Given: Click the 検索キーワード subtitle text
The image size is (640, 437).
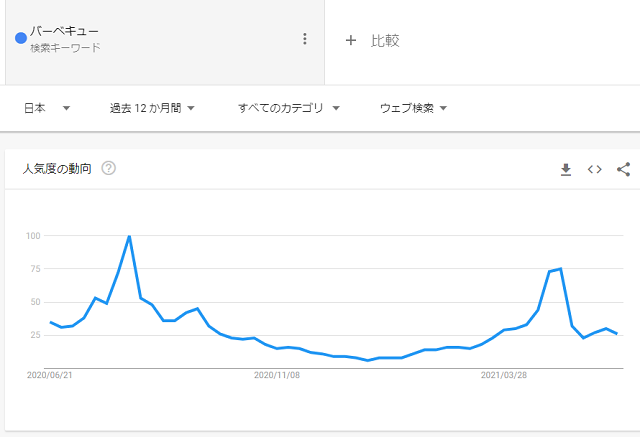Looking at the screenshot, I should 65,48.
